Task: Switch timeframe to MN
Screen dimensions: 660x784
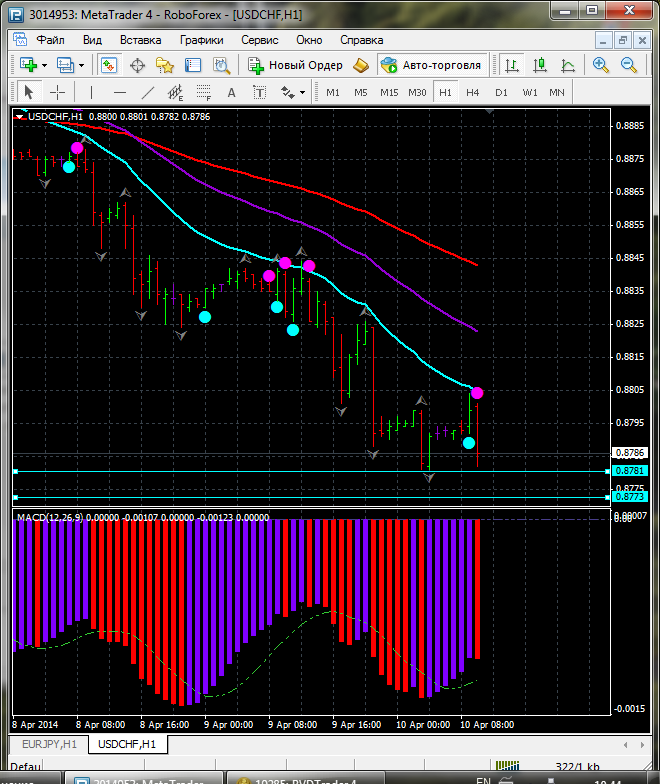Action: coord(556,92)
